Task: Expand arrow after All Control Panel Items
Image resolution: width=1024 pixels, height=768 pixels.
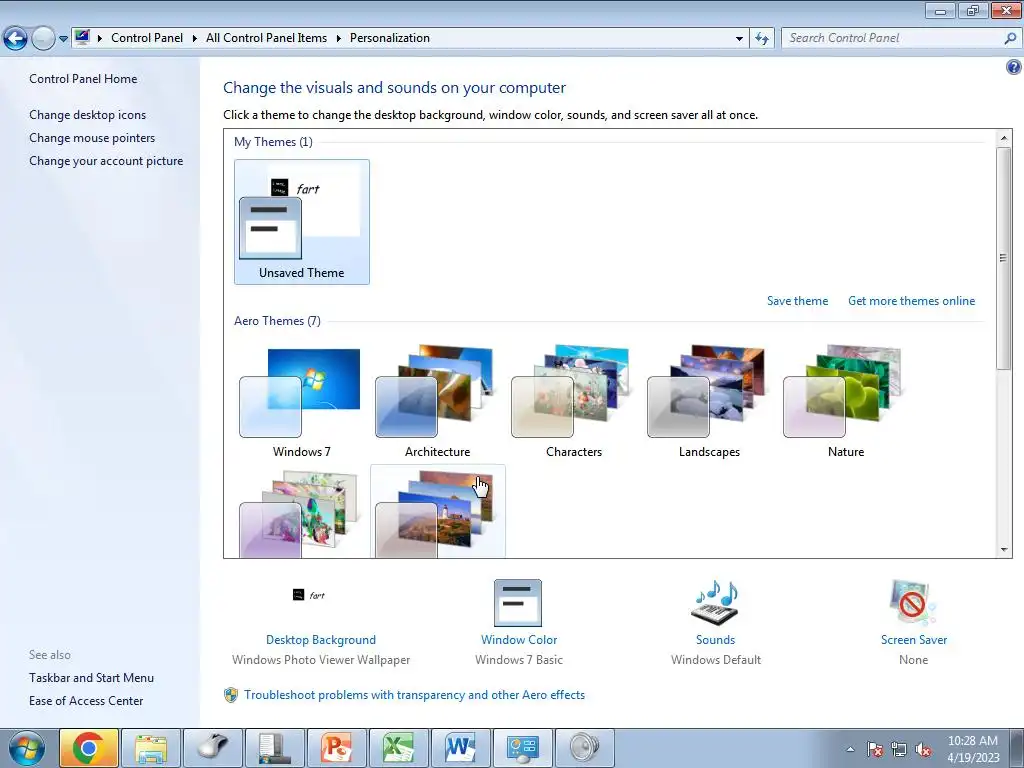Action: pos(338,39)
